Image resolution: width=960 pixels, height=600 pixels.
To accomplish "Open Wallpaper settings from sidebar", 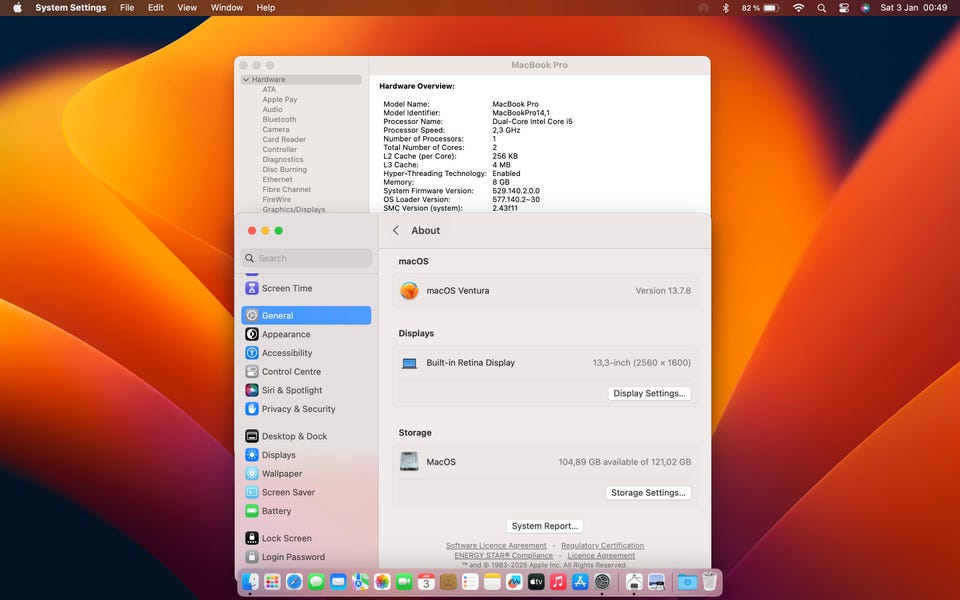I will point(282,474).
